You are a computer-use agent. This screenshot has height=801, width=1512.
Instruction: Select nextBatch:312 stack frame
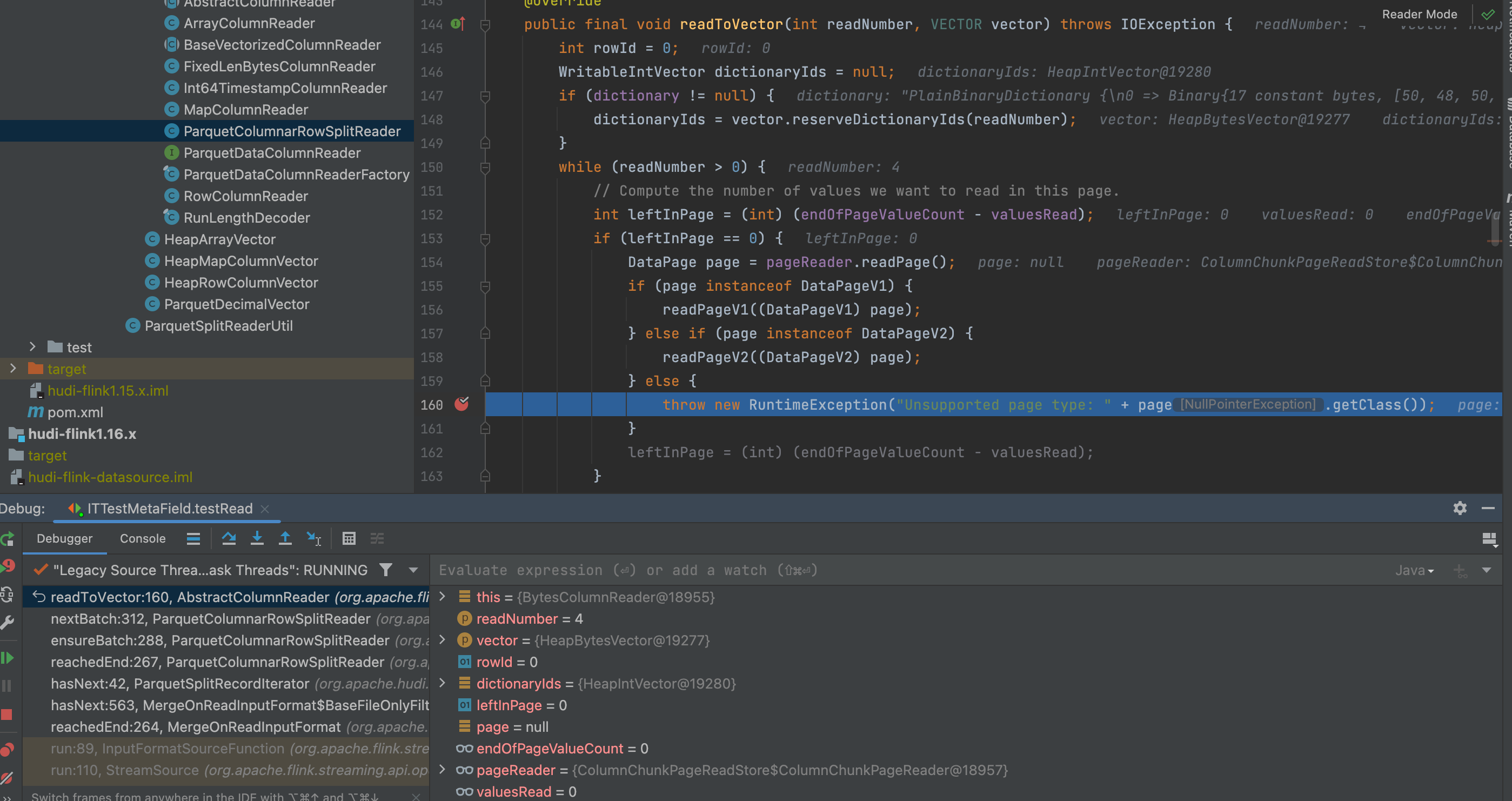click(x=210, y=619)
